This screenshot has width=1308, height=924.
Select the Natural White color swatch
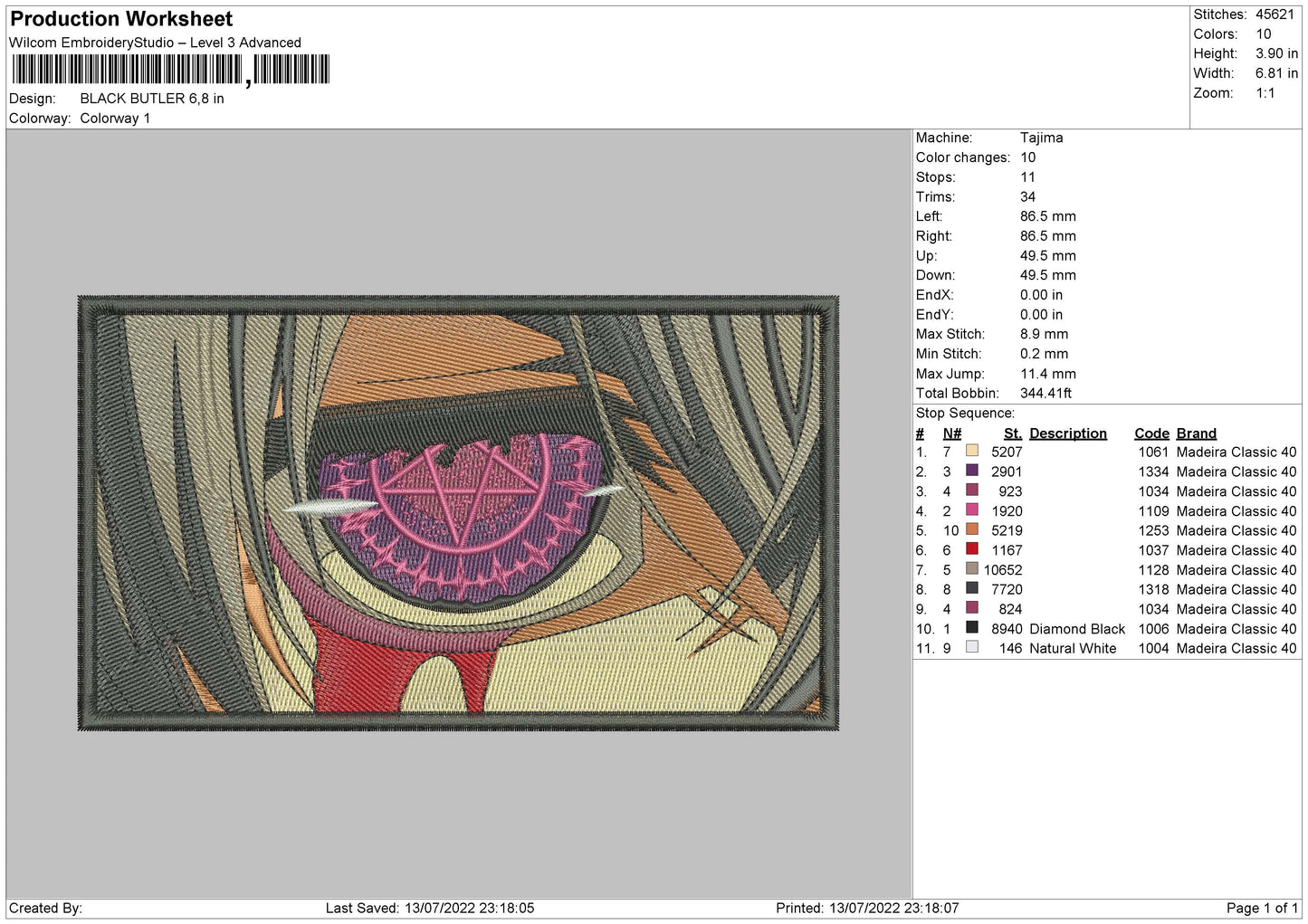point(972,648)
